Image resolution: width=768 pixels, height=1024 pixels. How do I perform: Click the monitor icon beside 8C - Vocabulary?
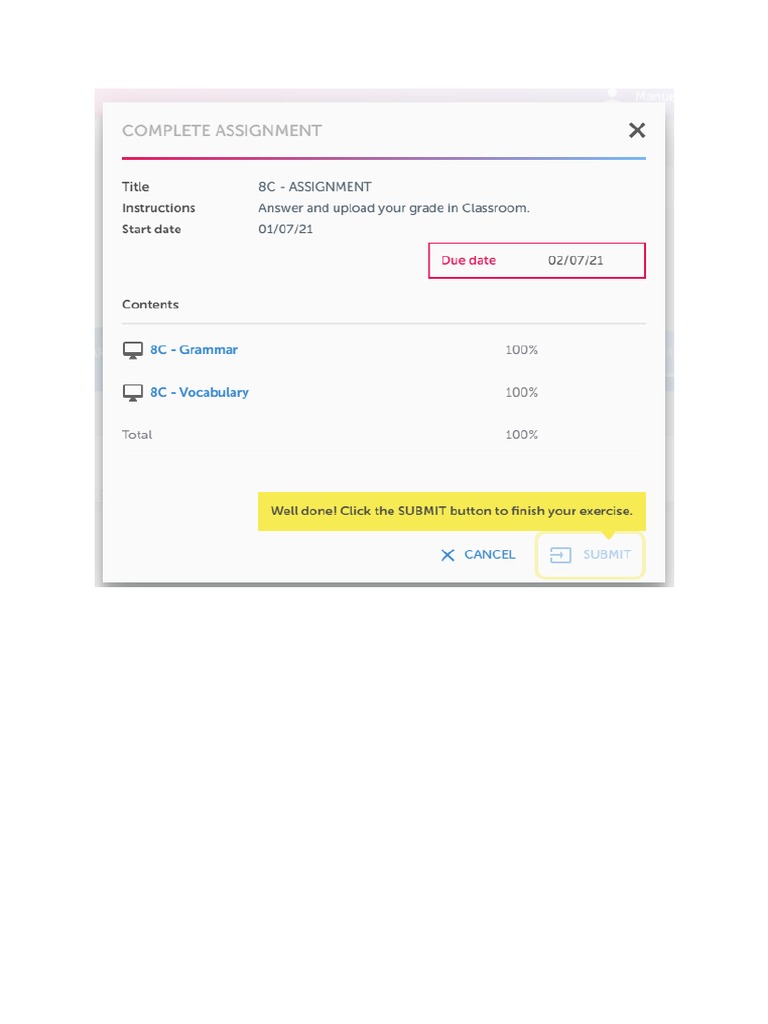[x=132, y=393]
